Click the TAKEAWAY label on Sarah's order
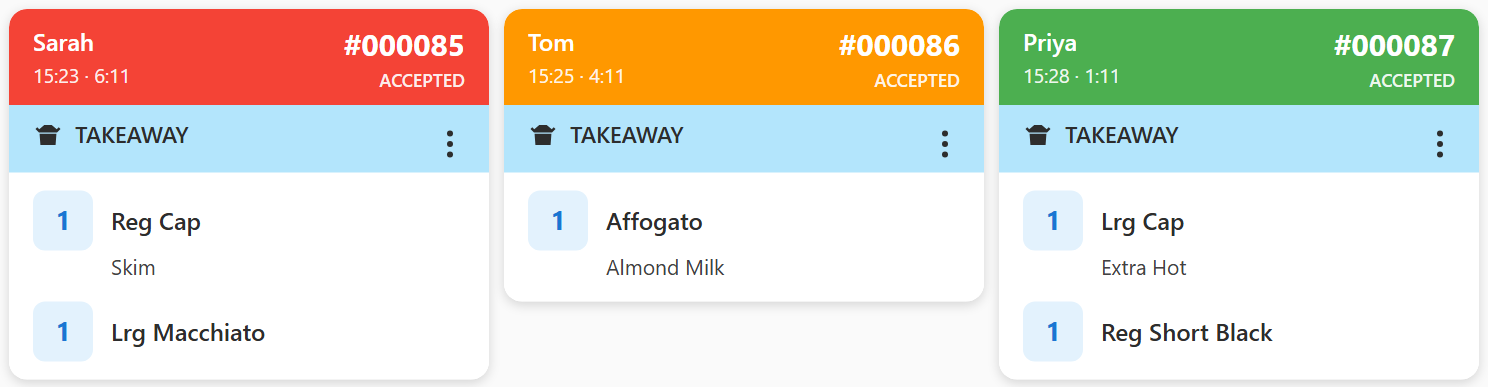Image resolution: width=1488 pixels, height=387 pixels. click(x=132, y=135)
